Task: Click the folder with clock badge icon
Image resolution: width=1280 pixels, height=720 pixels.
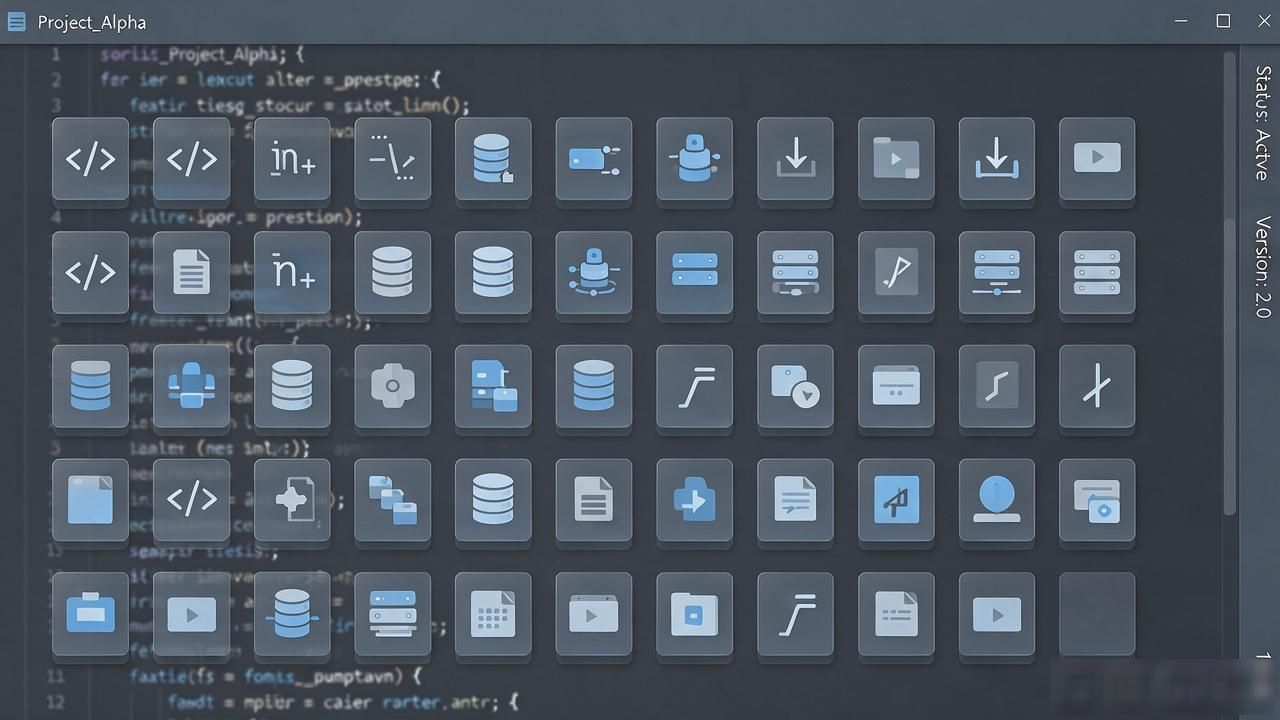Action: [x=795, y=386]
